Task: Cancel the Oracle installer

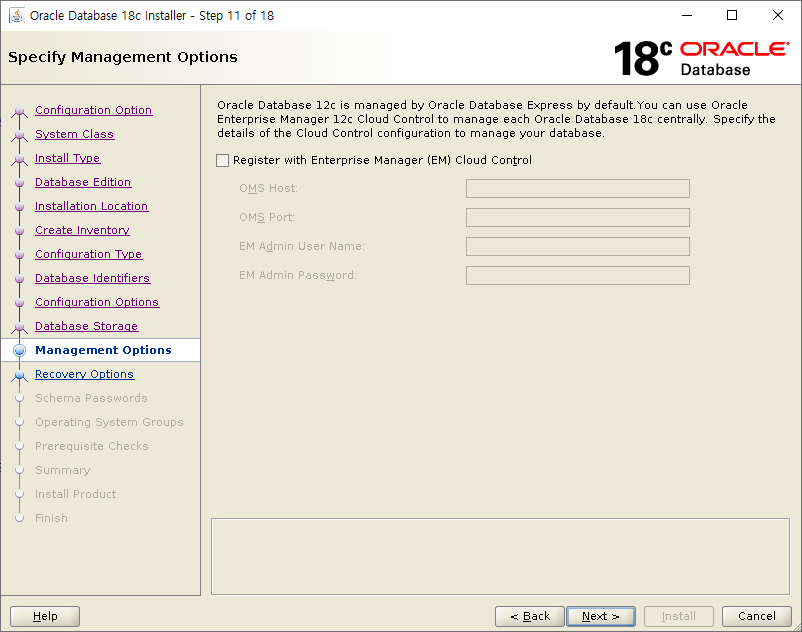Action: pyautogui.click(x=756, y=616)
